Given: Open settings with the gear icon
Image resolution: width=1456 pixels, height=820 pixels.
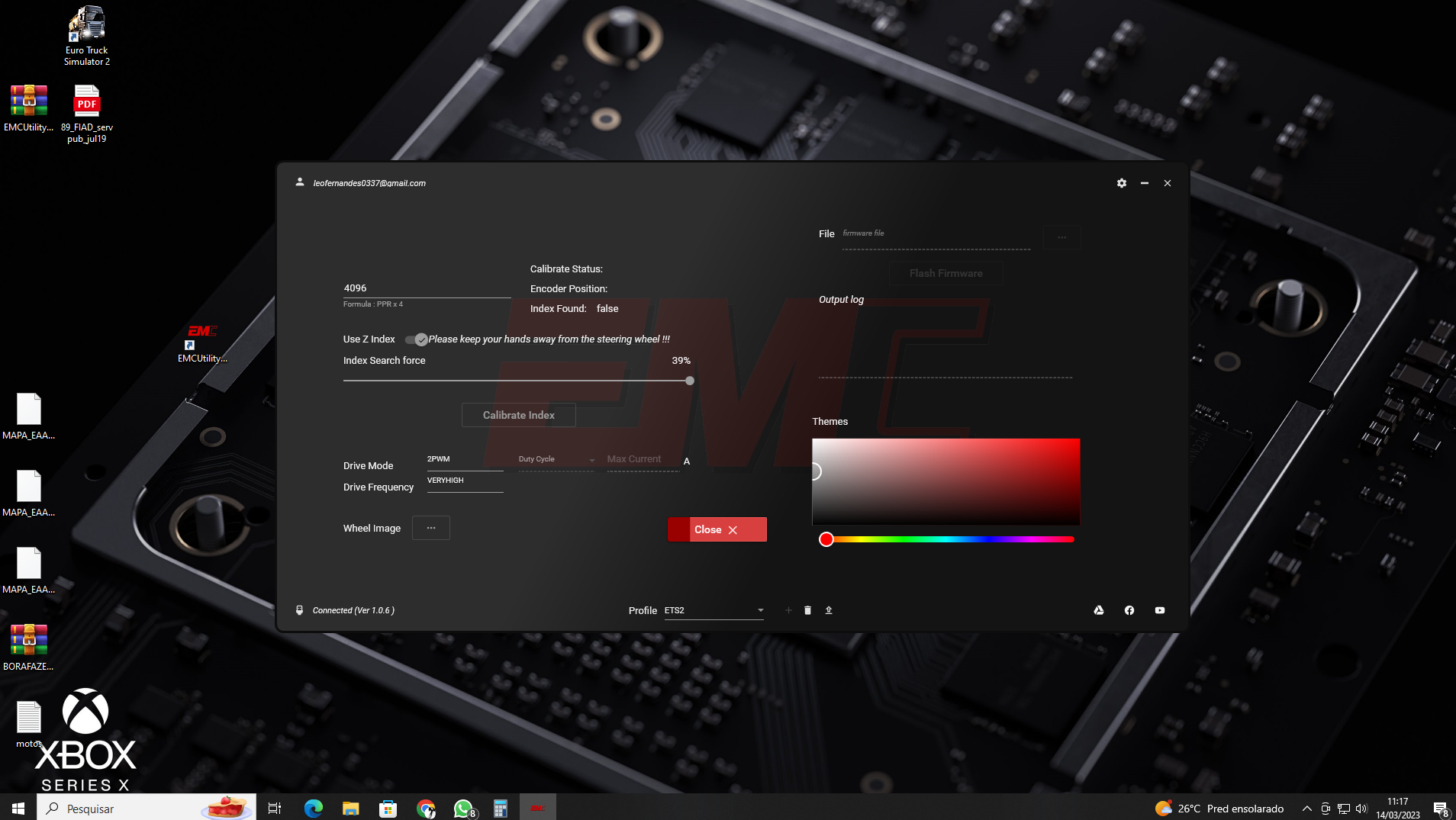Looking at the screenshot, I should 1121,183.
